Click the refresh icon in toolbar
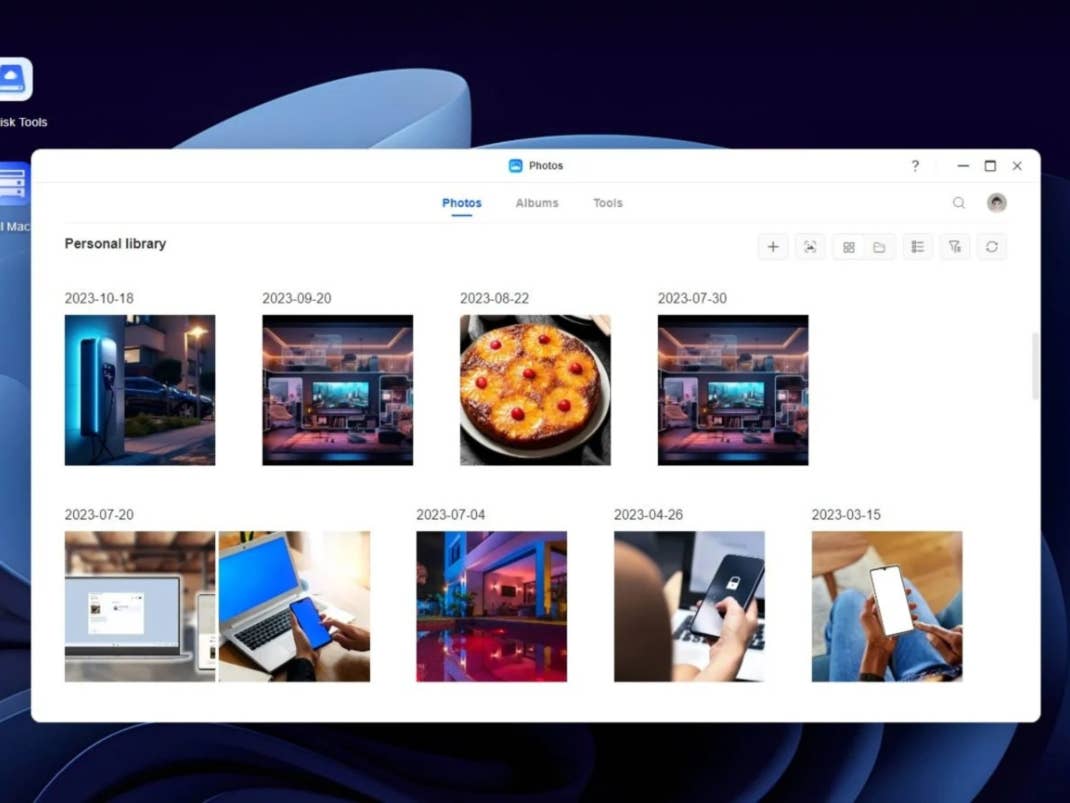The image size is (1070, 803). [992, 247]
